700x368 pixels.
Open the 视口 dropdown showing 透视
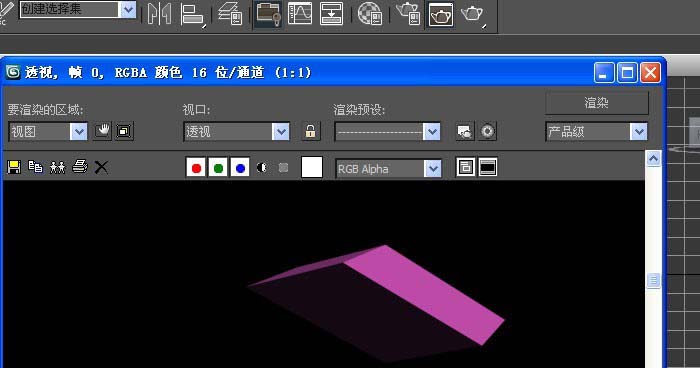coord(236,132)
